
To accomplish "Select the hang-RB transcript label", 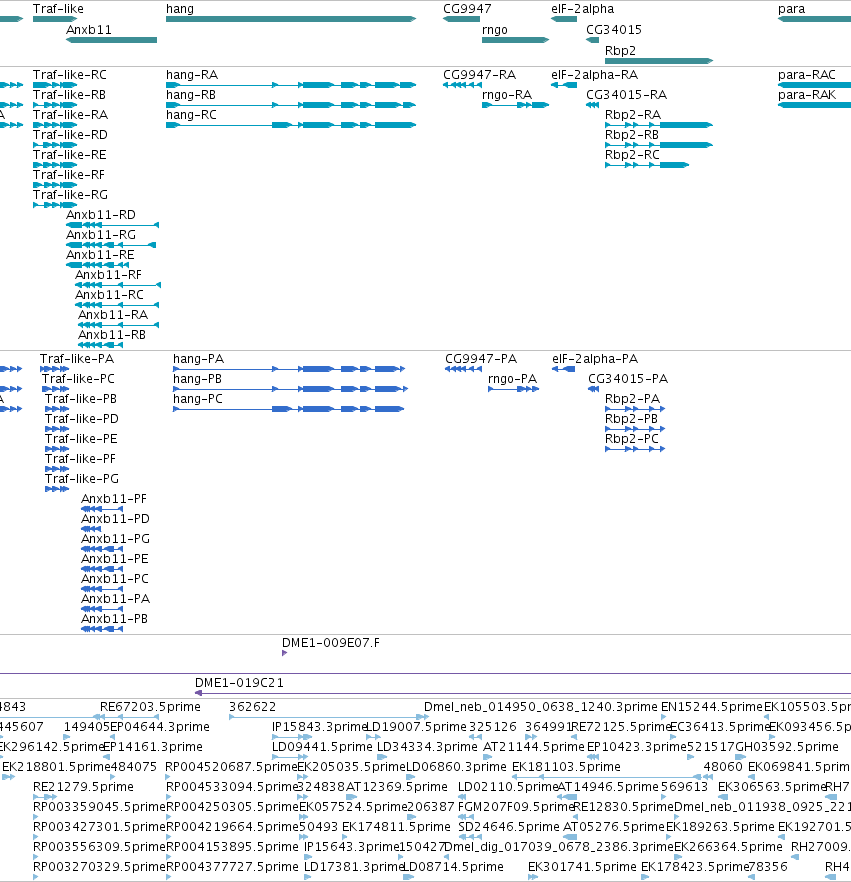I will coord(191,94).
